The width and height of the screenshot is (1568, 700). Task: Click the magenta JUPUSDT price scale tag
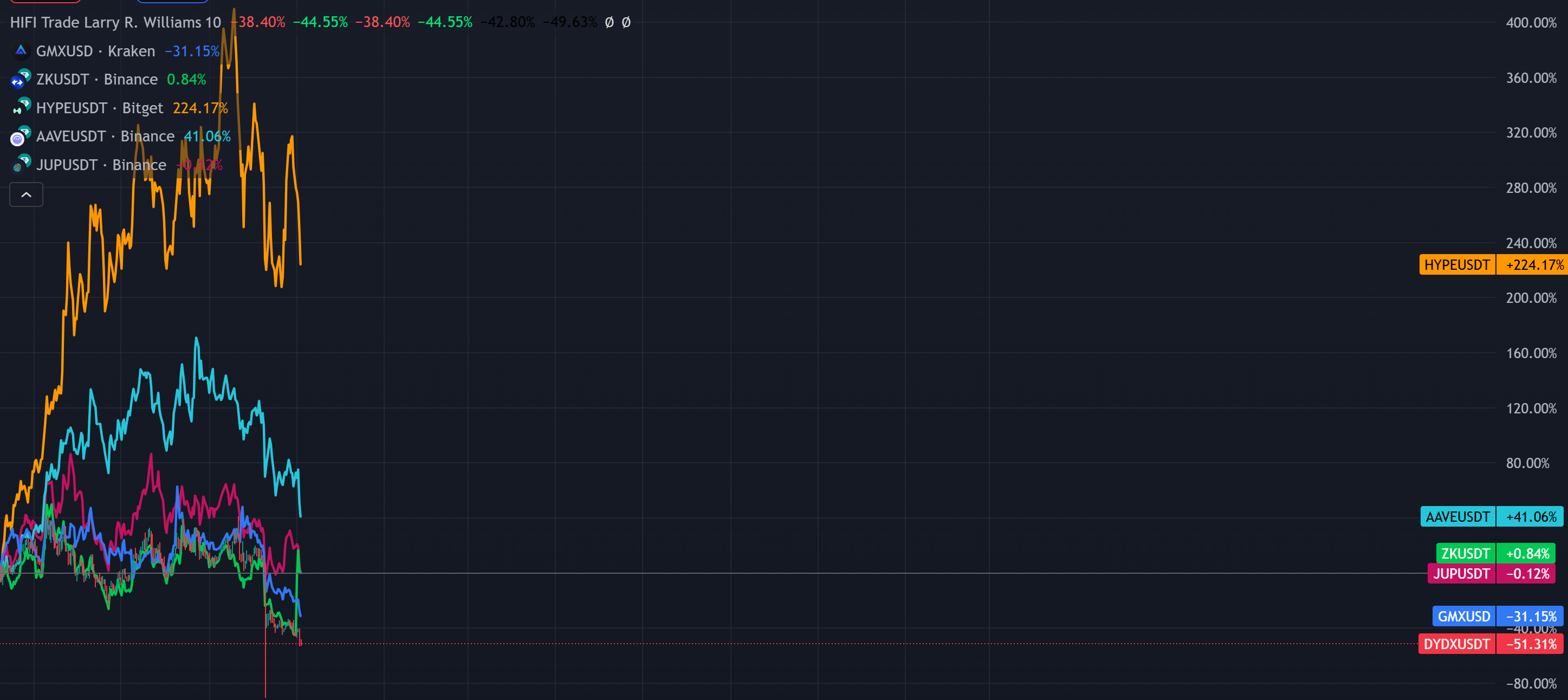1461,573
